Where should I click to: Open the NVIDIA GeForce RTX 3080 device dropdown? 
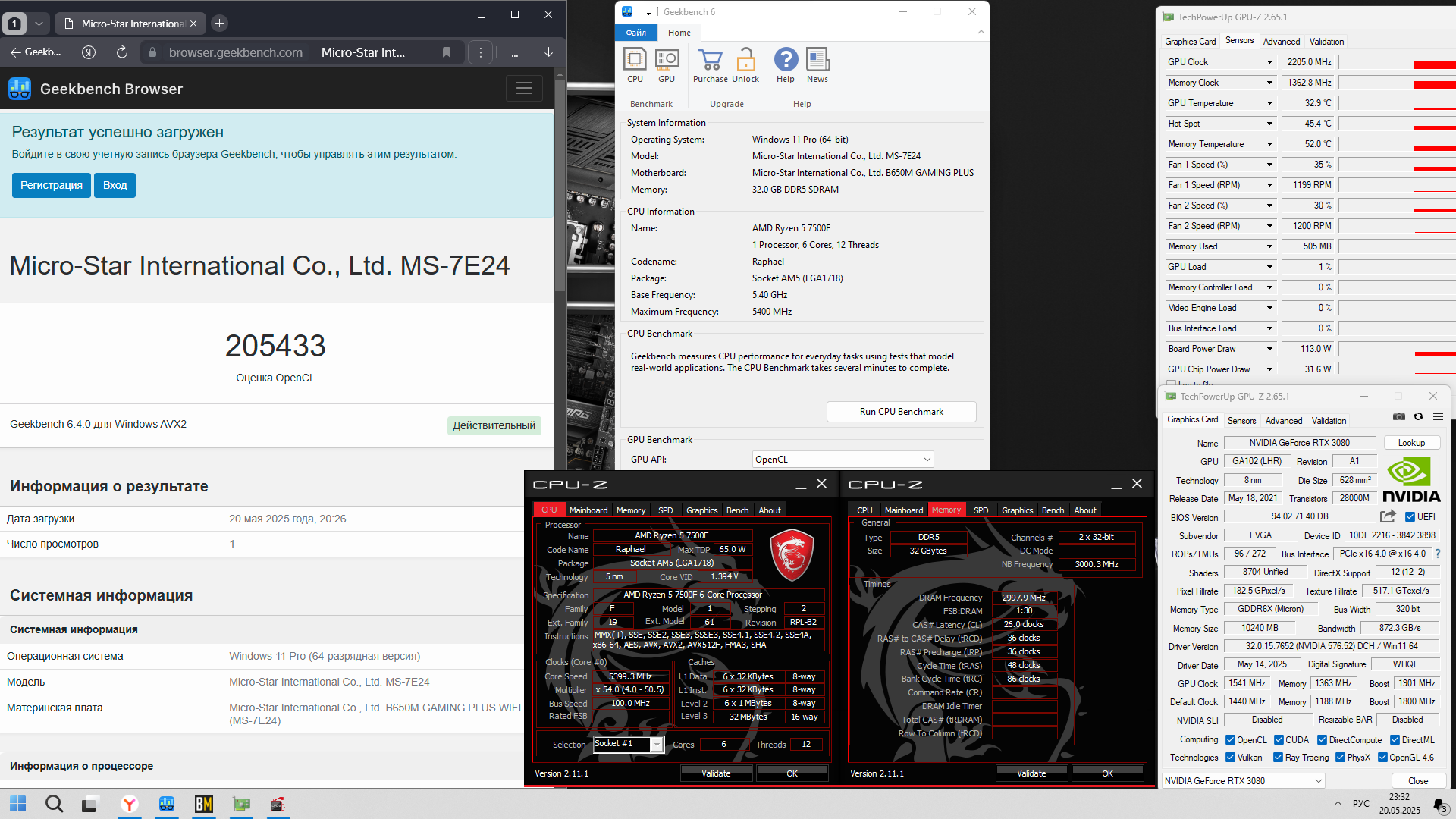[x=1244, y=780]
